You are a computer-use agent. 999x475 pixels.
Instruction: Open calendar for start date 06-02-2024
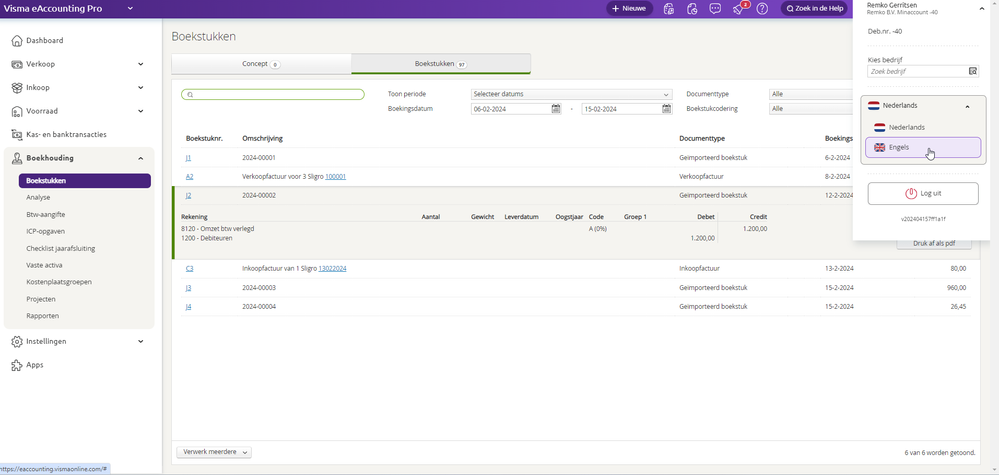pyautogui.click(x=556, y=109)
